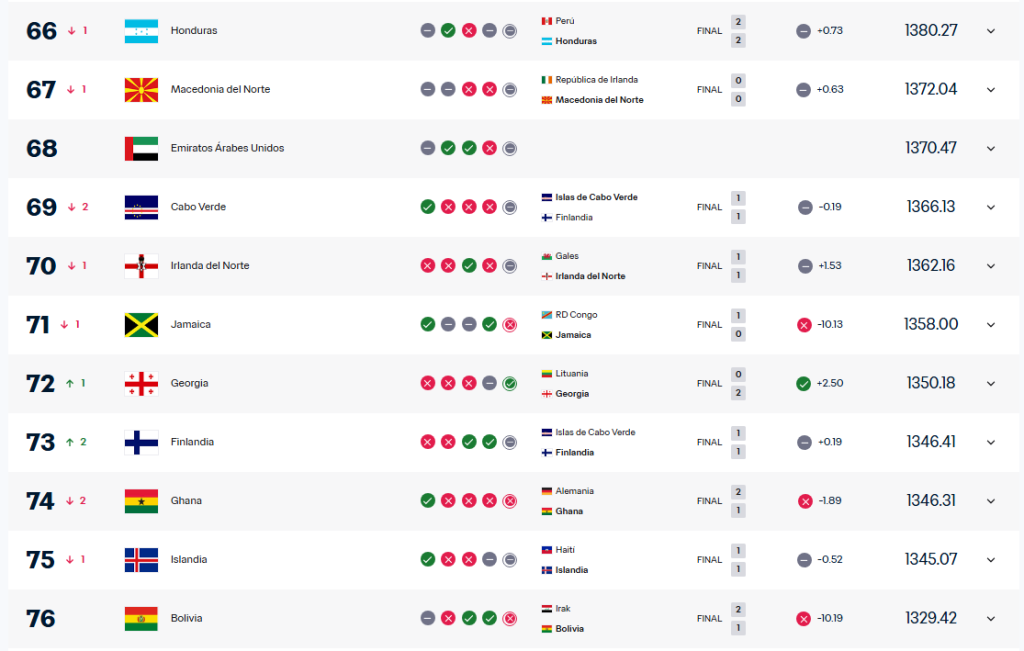
Task: Click the Jamaica flag icon
Action: (x=141, y=324)
